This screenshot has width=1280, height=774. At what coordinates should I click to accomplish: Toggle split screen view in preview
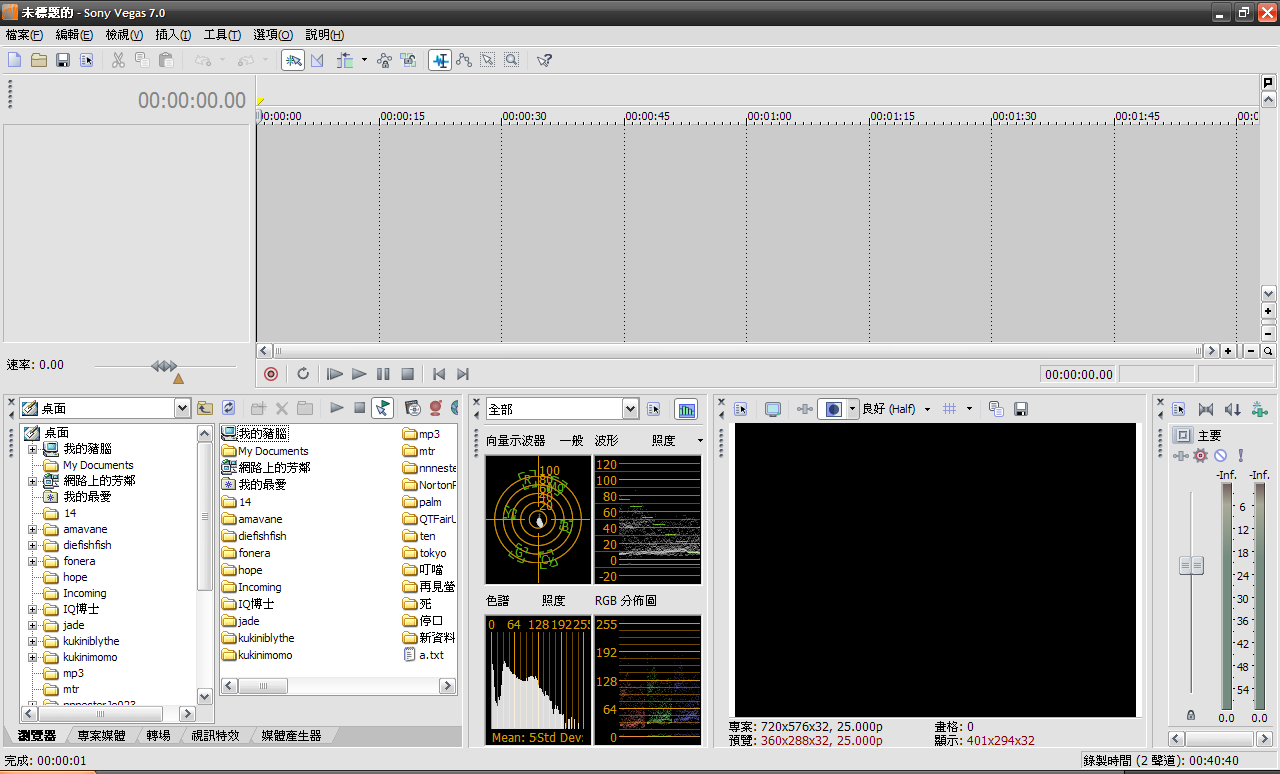pos(833,409)
